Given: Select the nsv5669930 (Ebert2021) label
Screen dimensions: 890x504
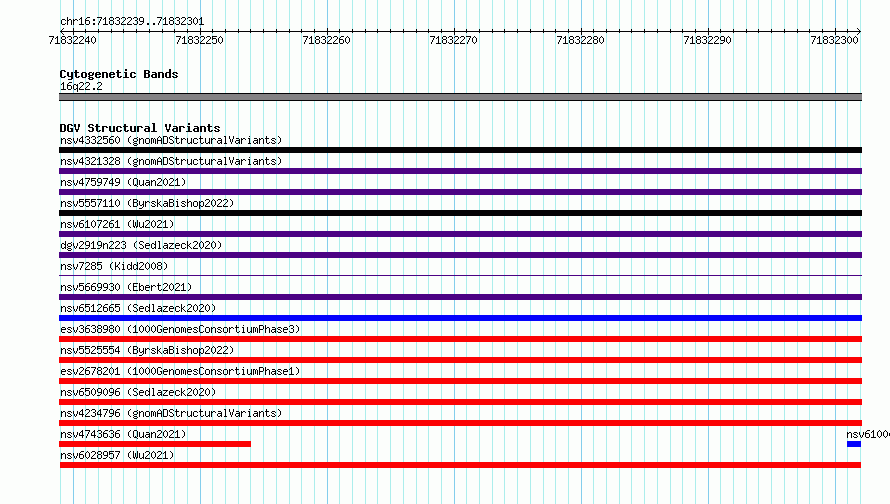Looking at the screenshot, I should [x=126, y=287].
